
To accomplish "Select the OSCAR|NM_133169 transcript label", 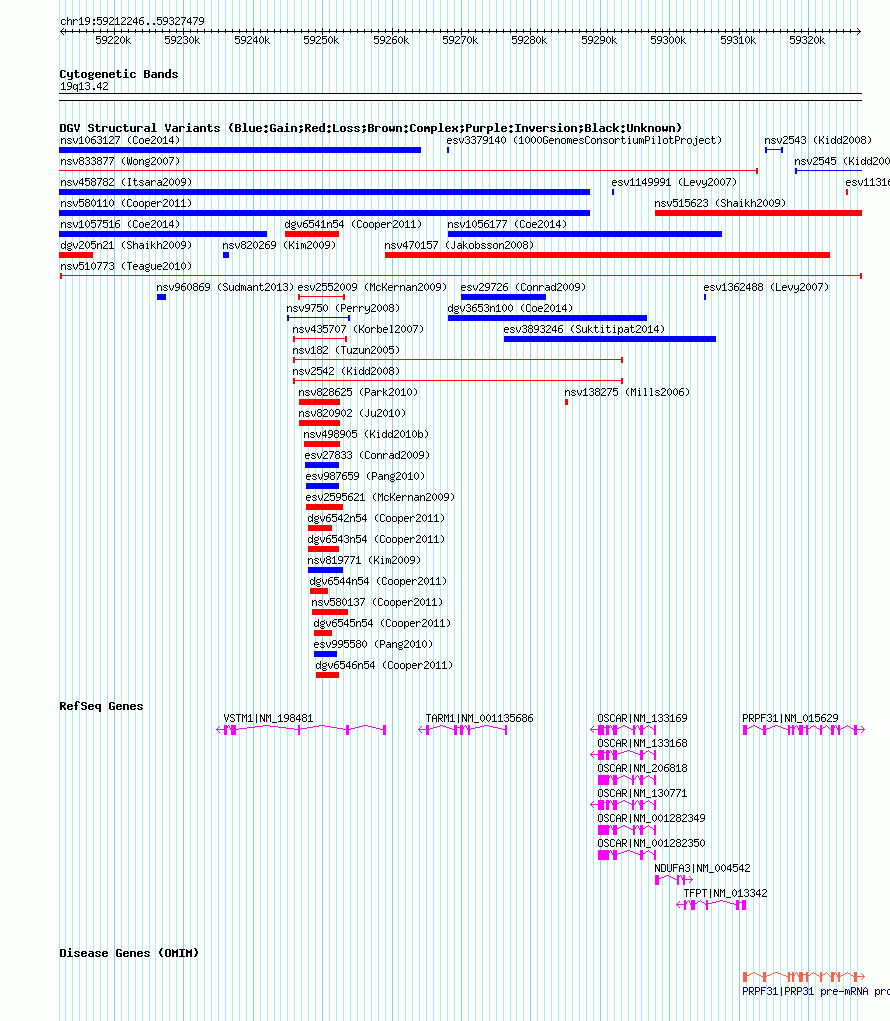I will coord(642,718).
